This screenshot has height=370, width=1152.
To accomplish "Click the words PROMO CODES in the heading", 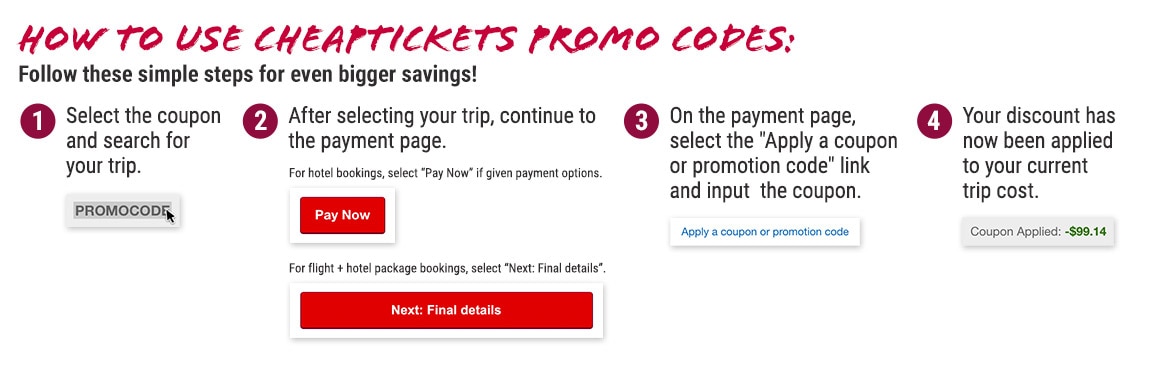I will point(662,38).
